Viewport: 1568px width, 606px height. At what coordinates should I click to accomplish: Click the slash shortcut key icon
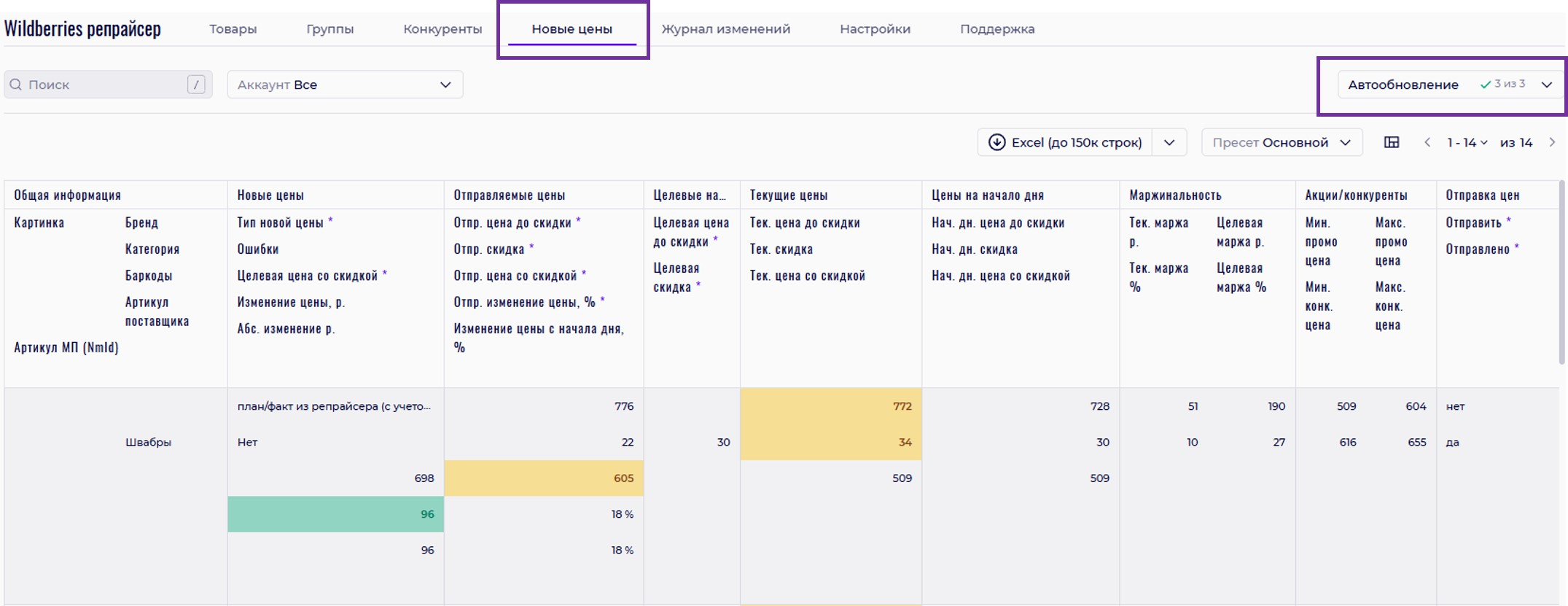pos(196,85)
